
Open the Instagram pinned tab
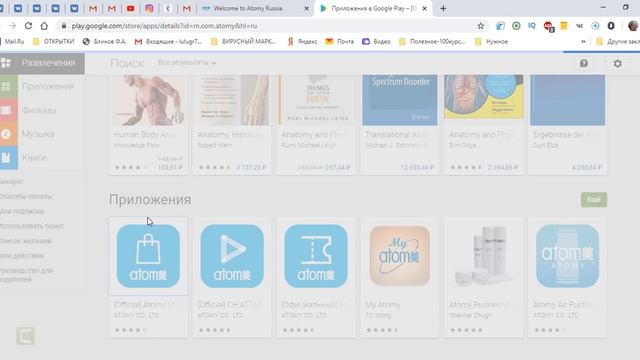click(x=149, y=8)
